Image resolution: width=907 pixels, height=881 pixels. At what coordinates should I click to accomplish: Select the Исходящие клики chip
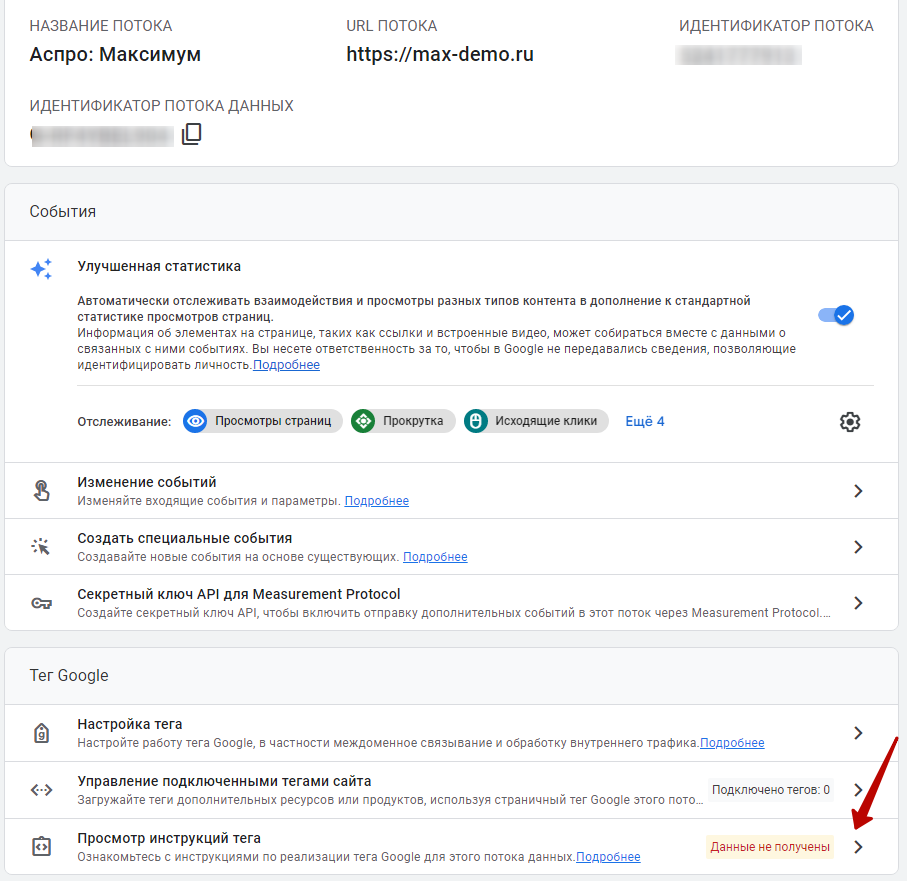536,421
